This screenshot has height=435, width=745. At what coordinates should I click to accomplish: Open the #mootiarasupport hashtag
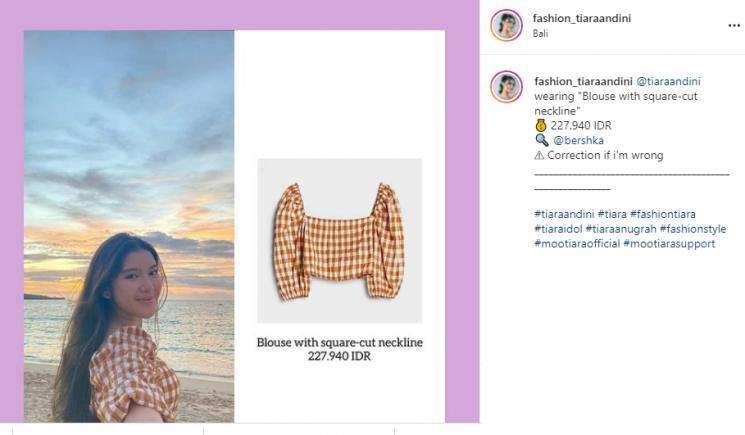point(669,243)
